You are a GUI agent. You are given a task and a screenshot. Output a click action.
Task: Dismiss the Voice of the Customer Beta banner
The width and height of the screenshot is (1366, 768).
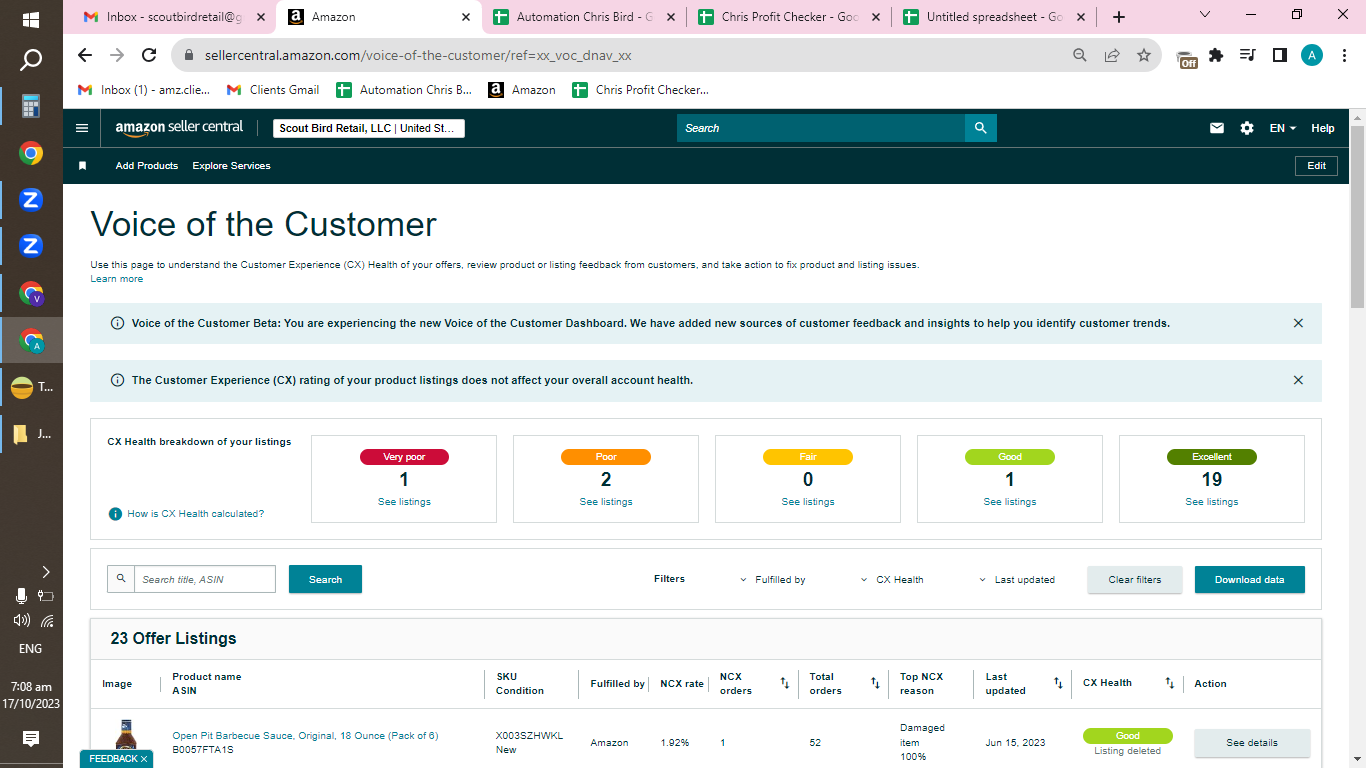1298,323
